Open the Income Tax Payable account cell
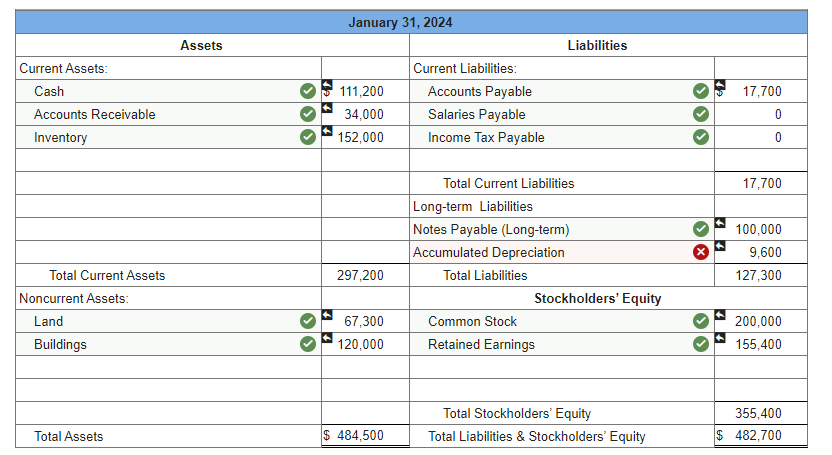The image size is (832, 455). (x=562, y=137)
